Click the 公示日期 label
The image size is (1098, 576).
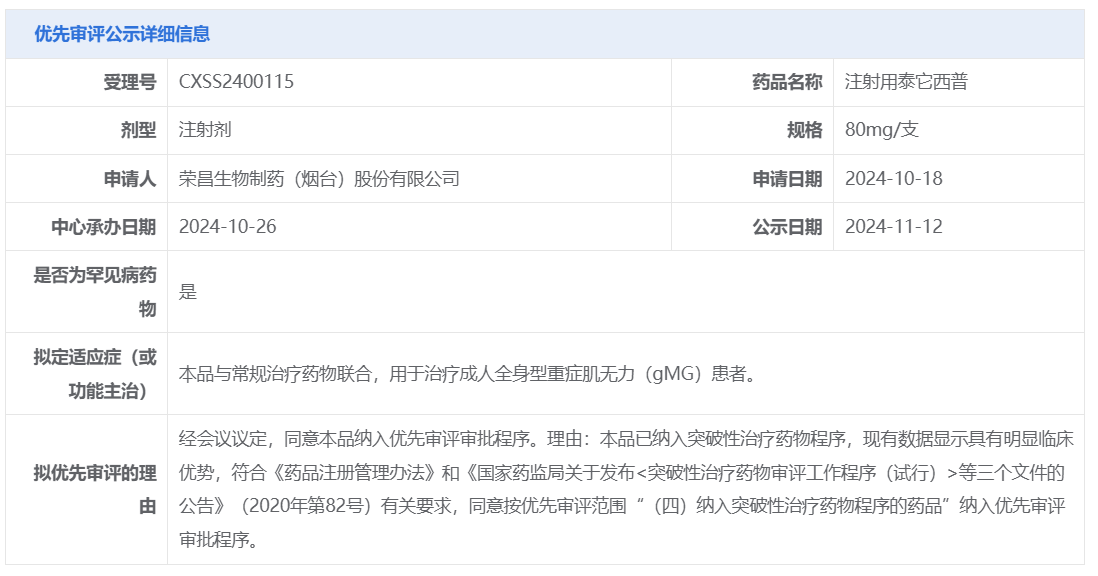787,227
